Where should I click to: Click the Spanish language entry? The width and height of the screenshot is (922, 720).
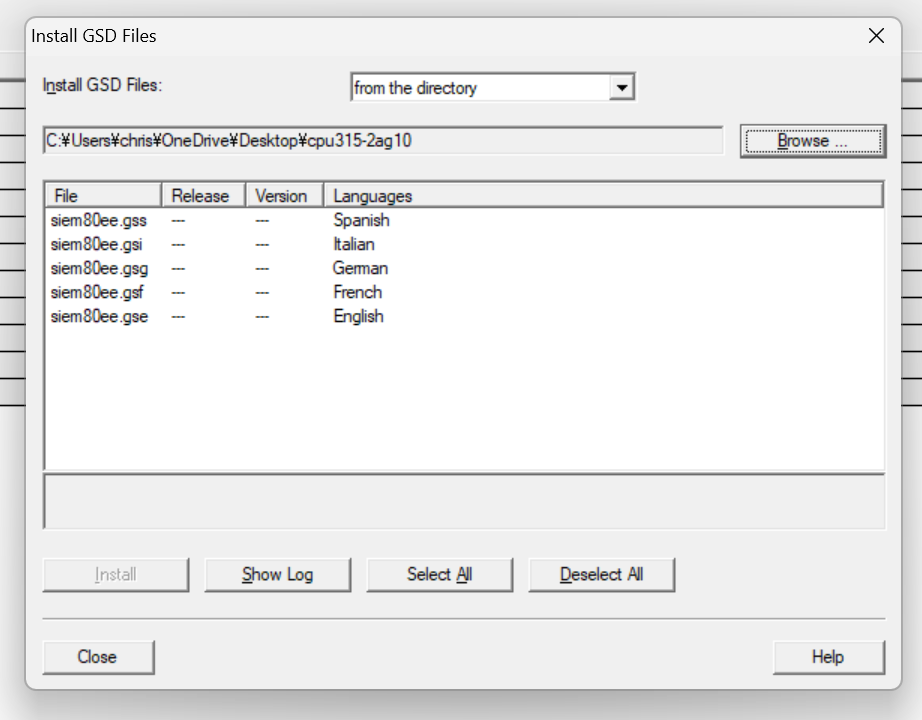tap(361, 221)
